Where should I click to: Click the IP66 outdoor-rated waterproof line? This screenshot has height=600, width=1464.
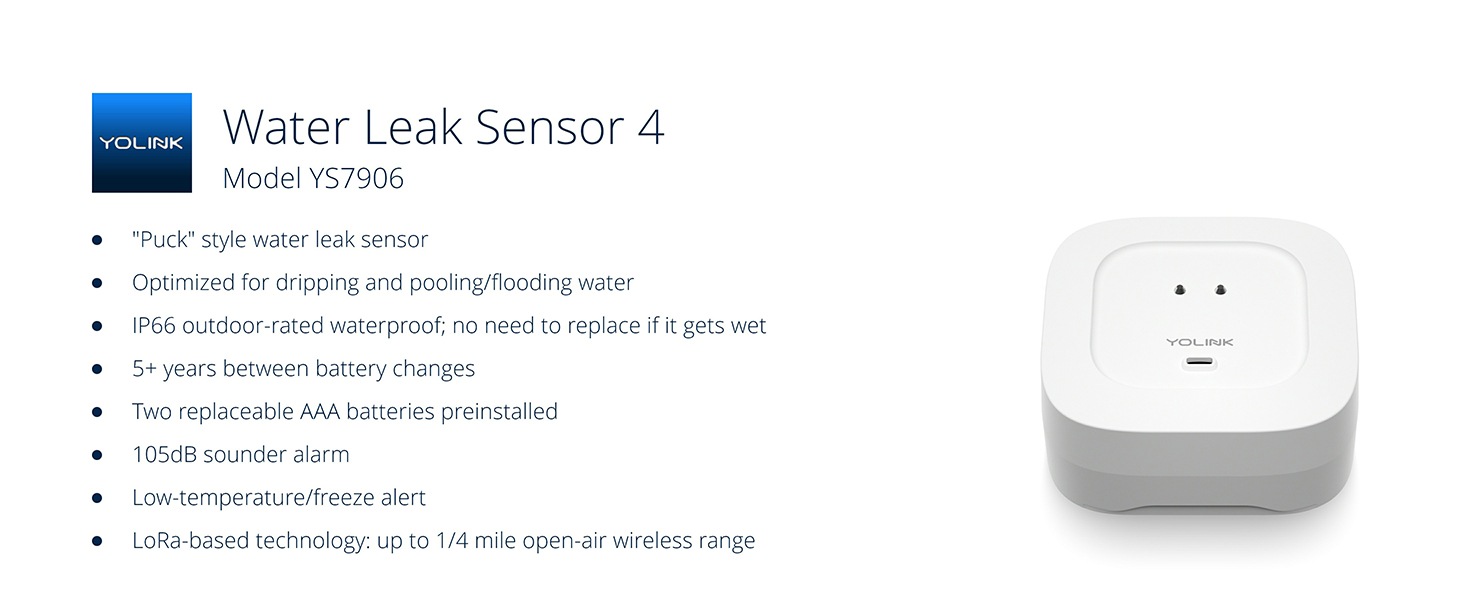449,326
